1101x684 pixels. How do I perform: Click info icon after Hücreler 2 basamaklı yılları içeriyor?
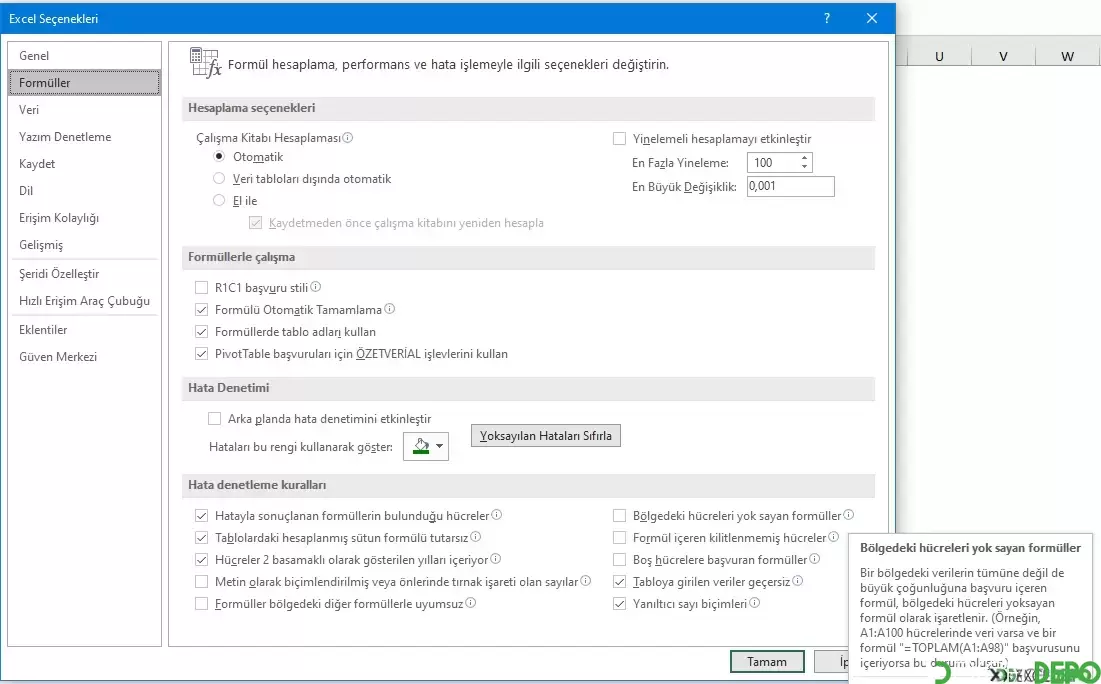pyautogui.click(x=496, y=559)
